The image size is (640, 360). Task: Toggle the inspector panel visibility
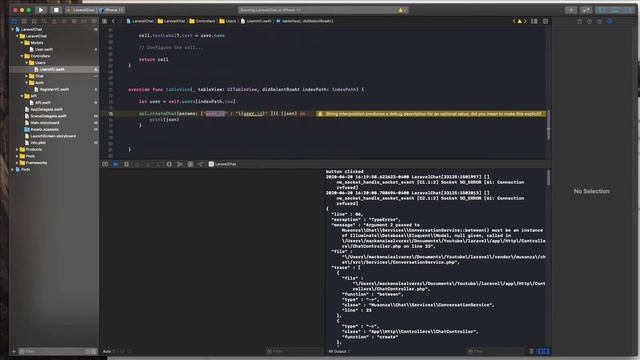coord(629,10)
